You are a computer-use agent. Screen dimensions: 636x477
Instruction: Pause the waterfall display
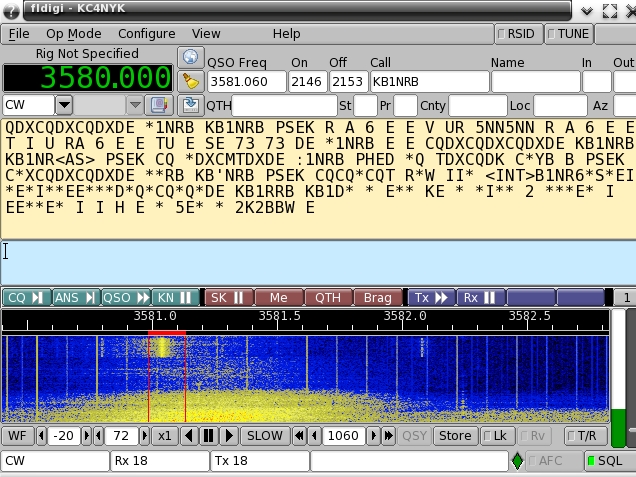tap(209, 436)
